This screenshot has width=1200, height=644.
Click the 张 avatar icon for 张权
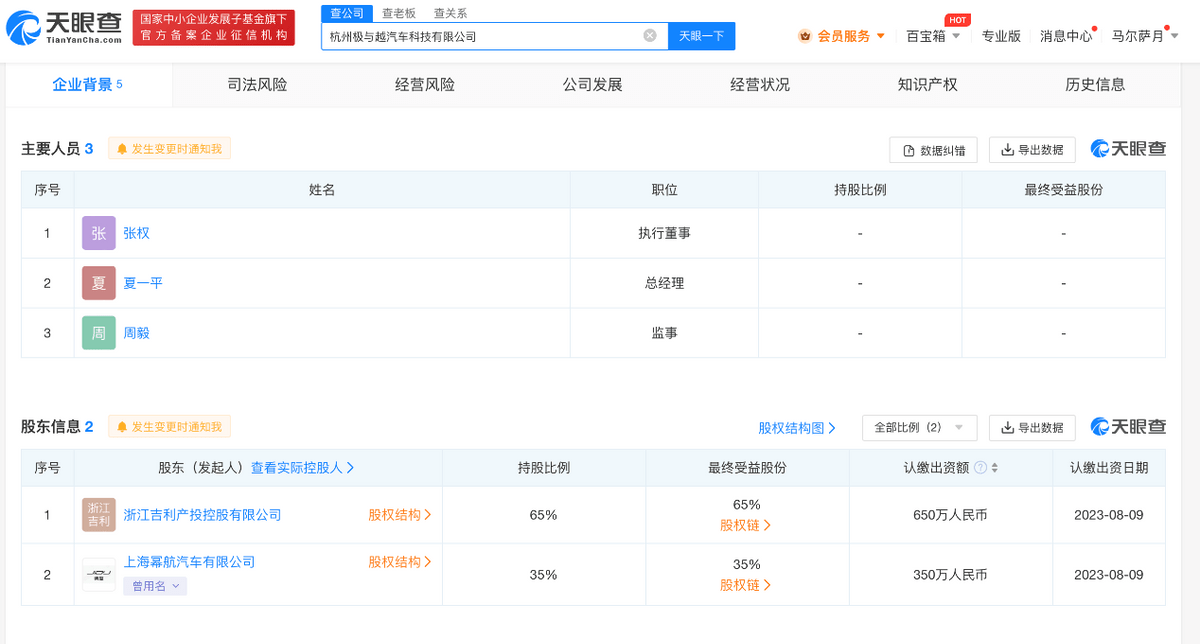[x=98, y=233]
